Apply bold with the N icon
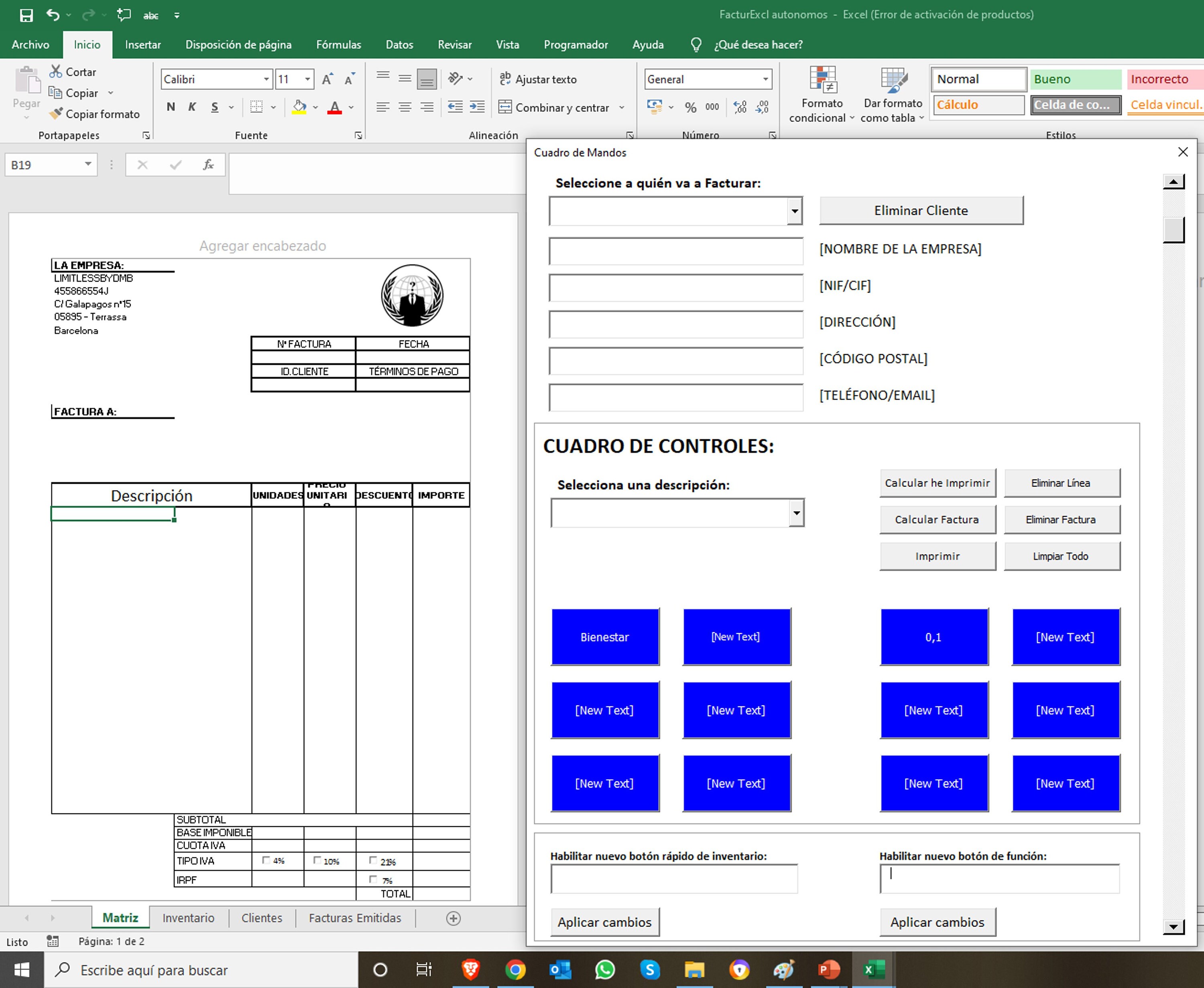 click(x=170, y=106)
